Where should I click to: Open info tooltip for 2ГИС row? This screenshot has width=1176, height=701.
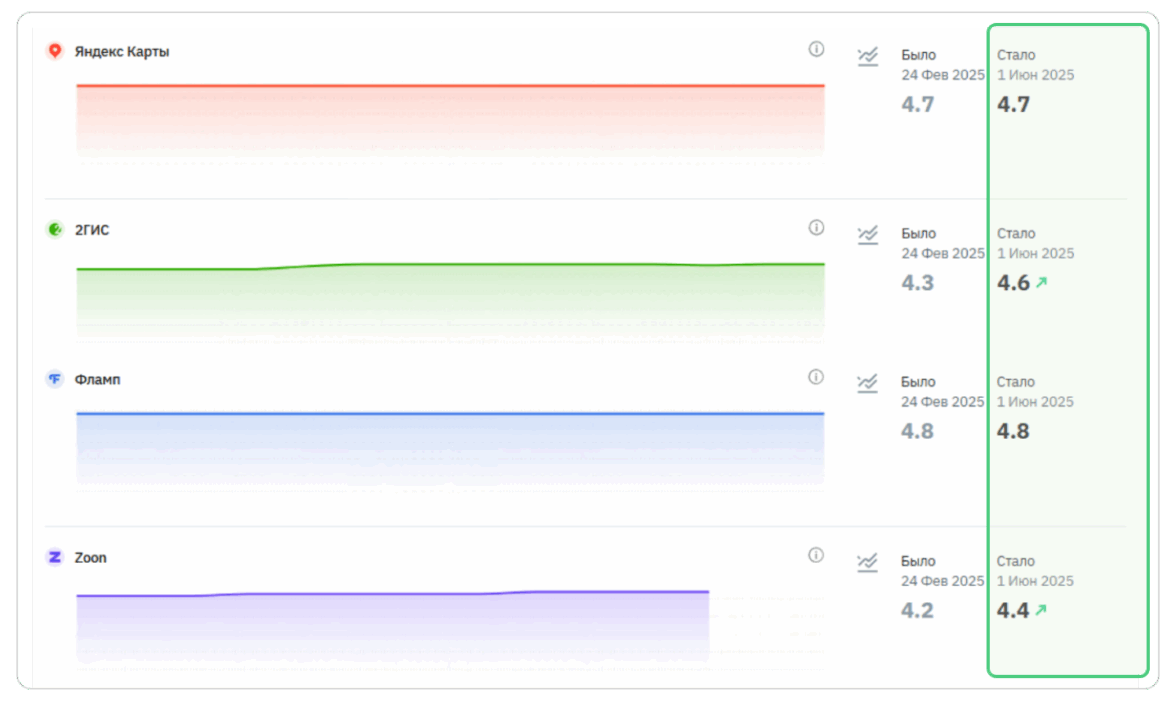(816, 228)
